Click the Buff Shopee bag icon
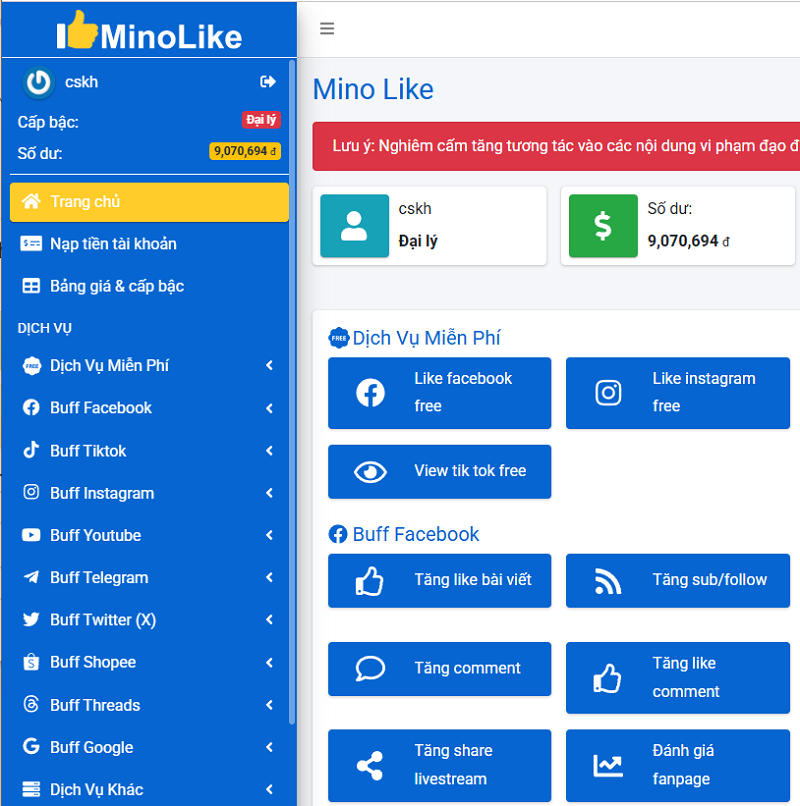 point(31,662)
